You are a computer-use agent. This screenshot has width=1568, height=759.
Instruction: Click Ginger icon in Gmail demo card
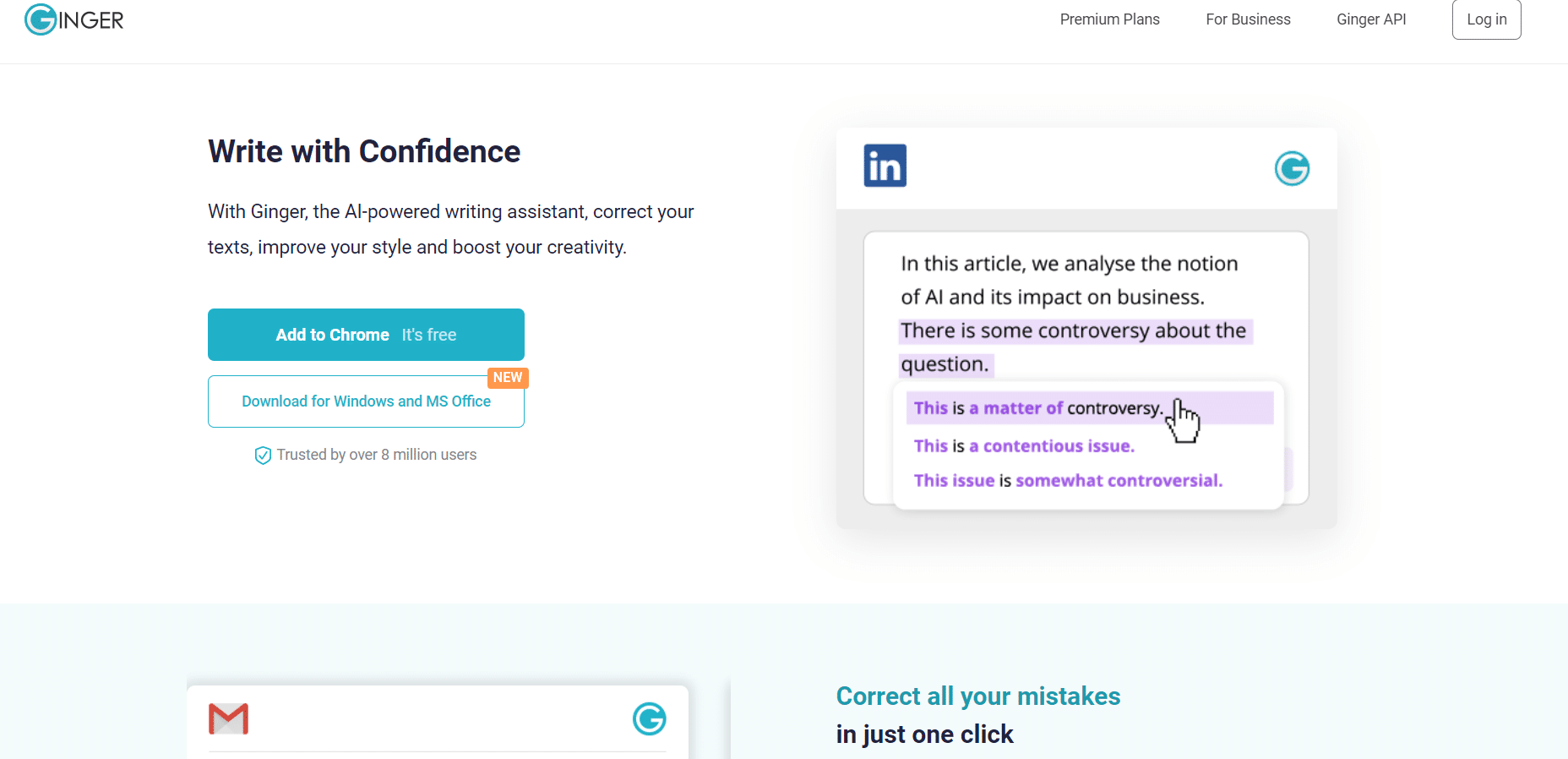click(649, 718)
